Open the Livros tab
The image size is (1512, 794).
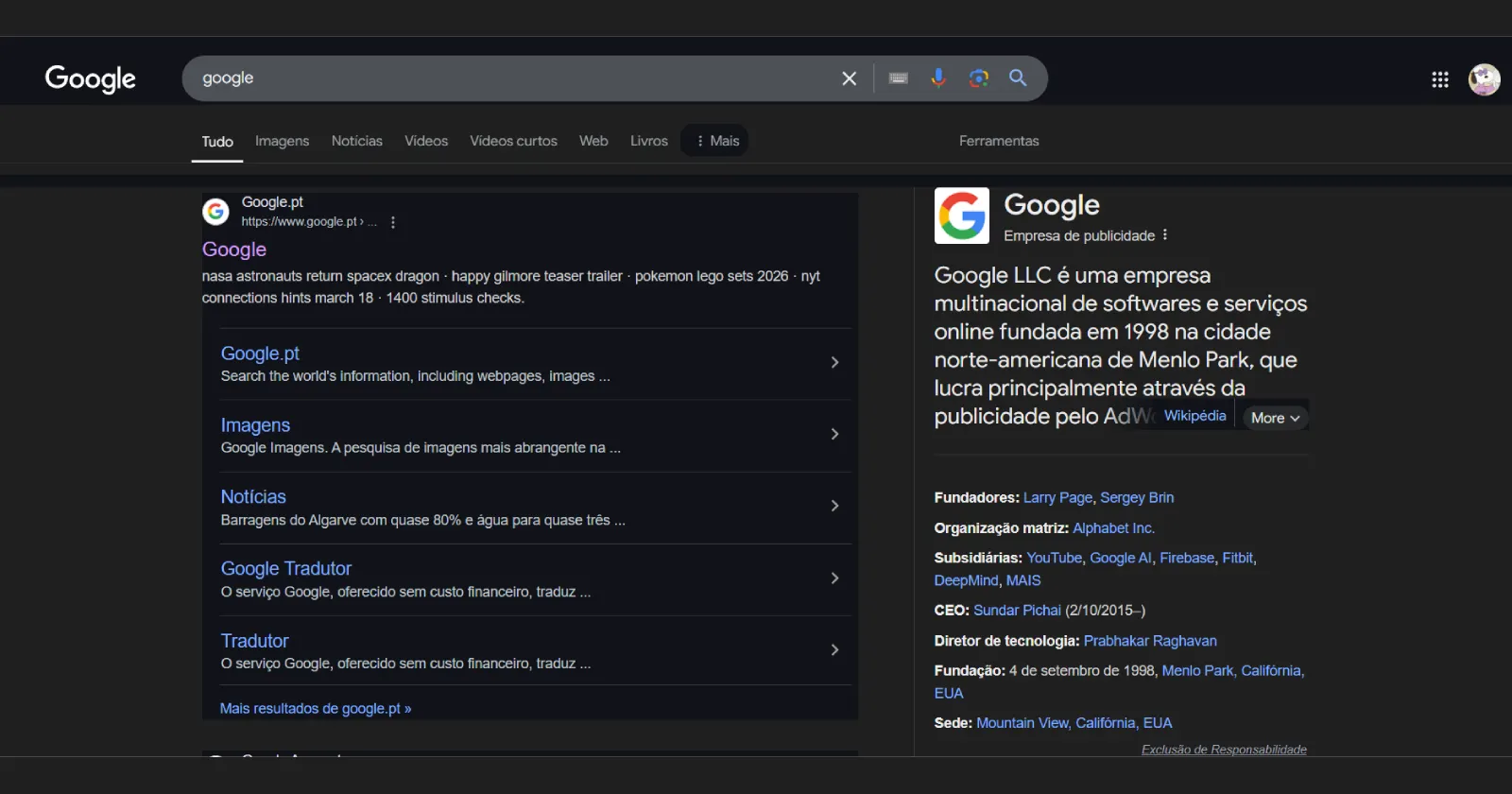point(649,141)
